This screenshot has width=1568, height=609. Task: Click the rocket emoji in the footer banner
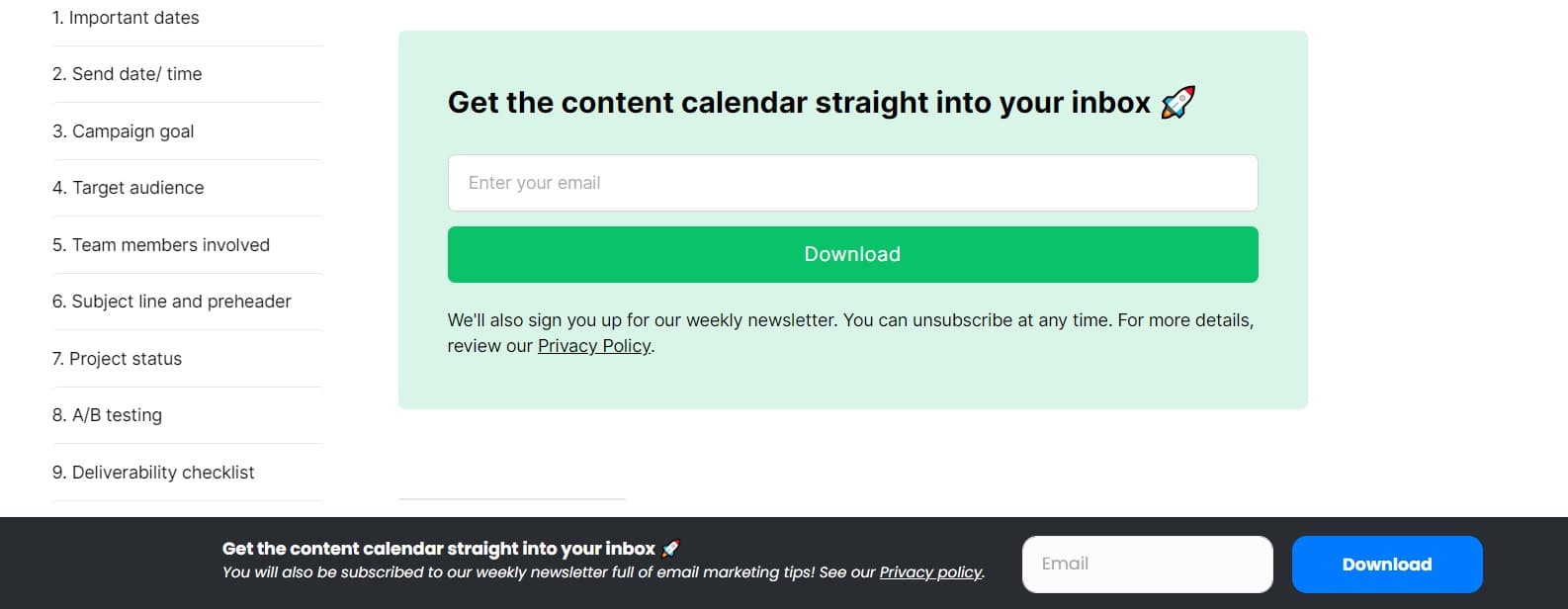tap(671, 547)
